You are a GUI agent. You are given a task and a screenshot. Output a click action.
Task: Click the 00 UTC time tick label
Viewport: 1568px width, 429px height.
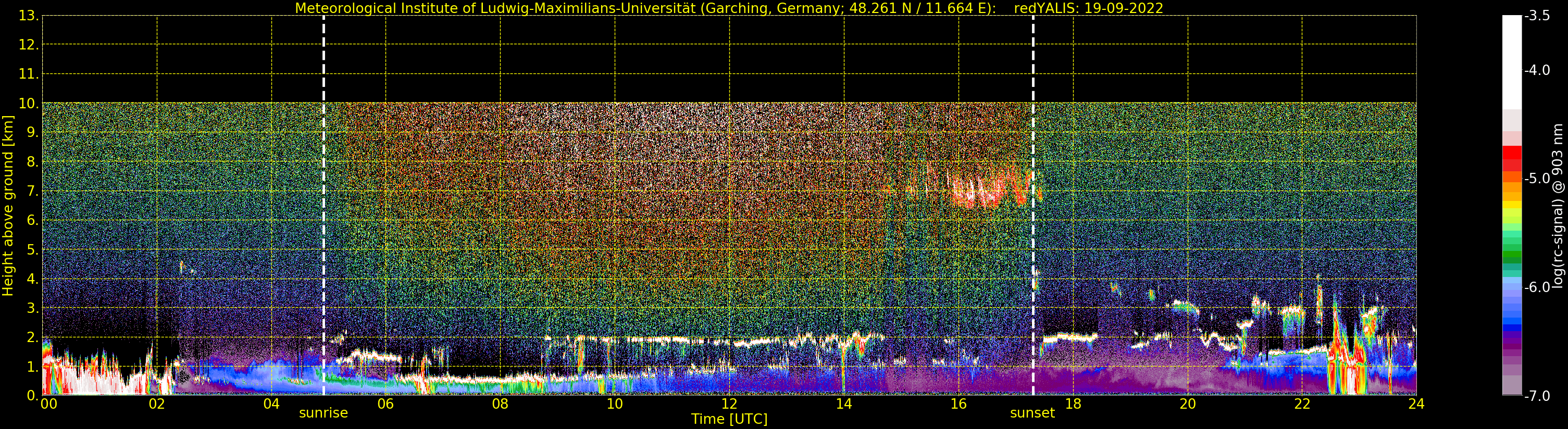click(48, 404)
